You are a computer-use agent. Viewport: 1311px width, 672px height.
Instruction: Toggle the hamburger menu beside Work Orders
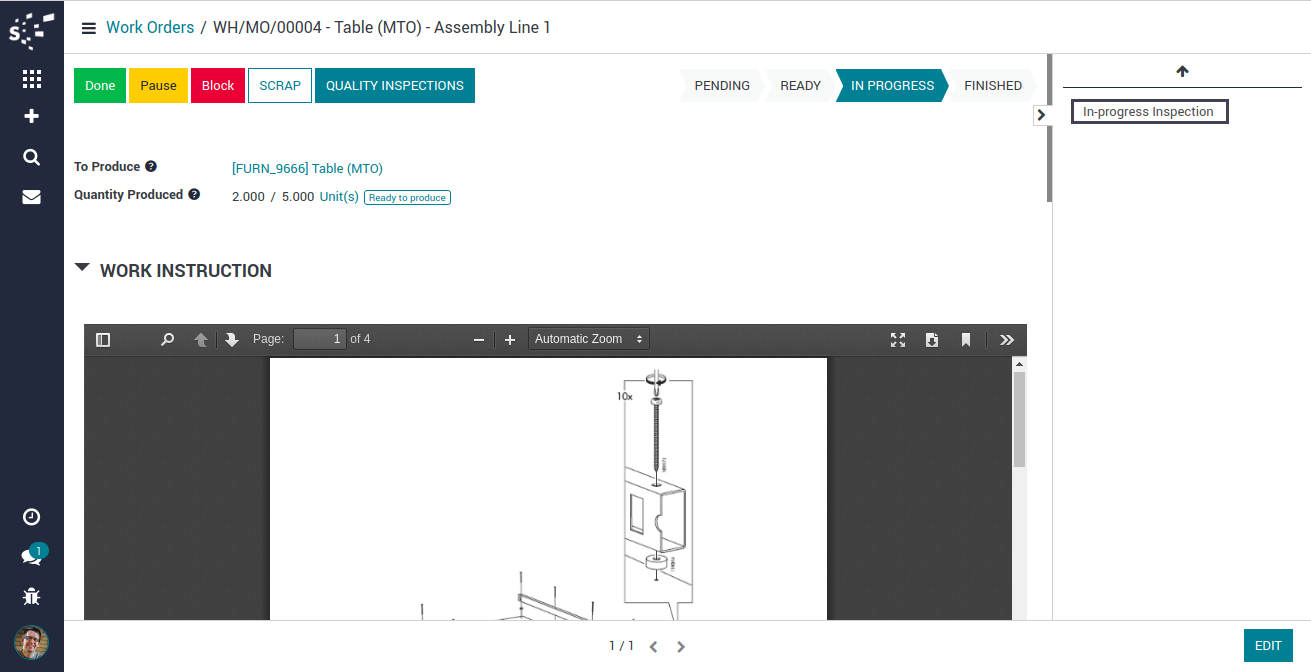click(x=89, y=28)
